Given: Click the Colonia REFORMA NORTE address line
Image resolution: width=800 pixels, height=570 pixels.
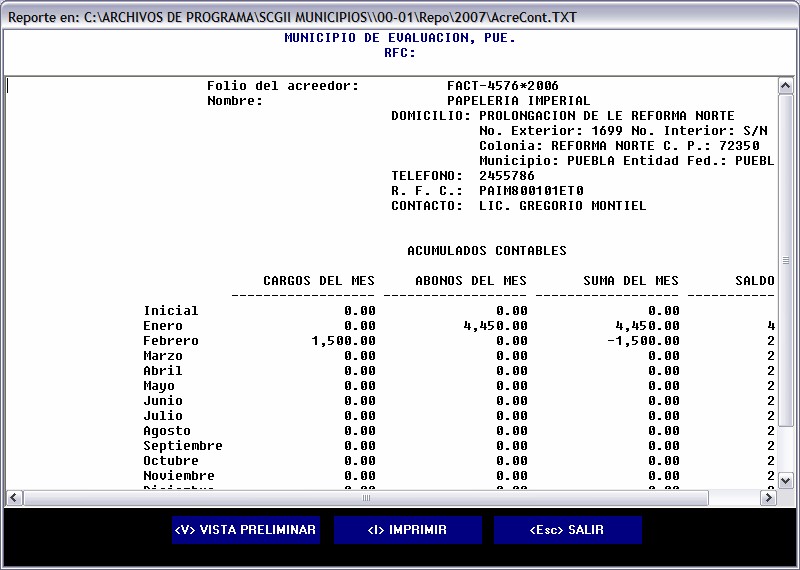Looking at the screenshot, I should 619,146.
